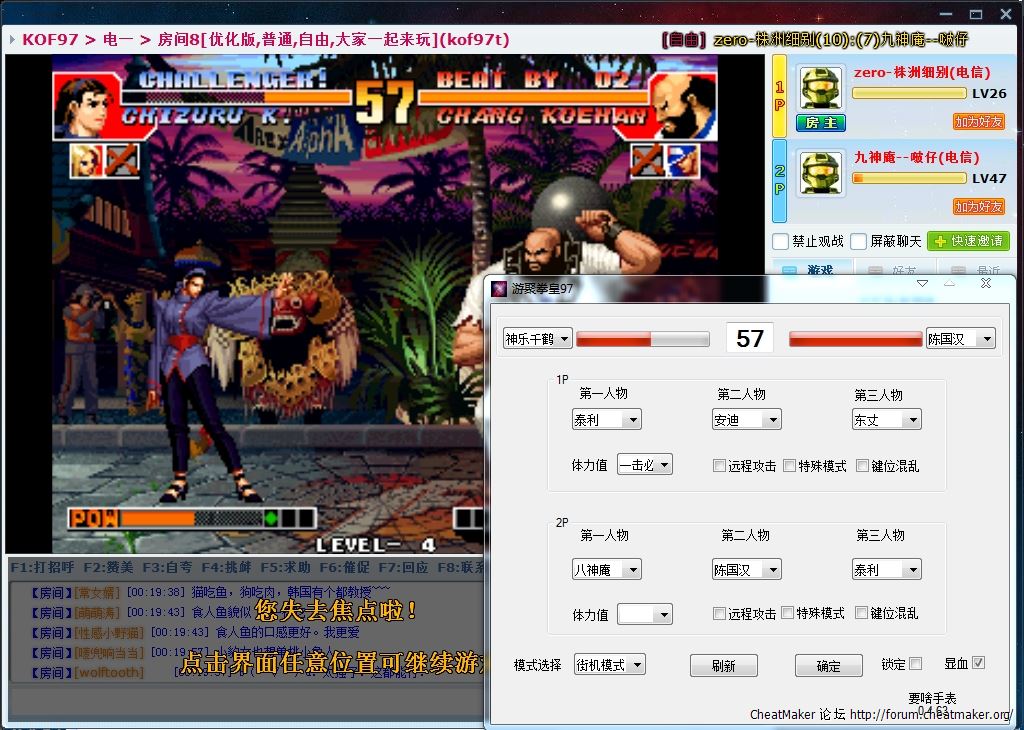
Task: Click the 游聚拳皇97 window title icon
Action: (499, 289)
